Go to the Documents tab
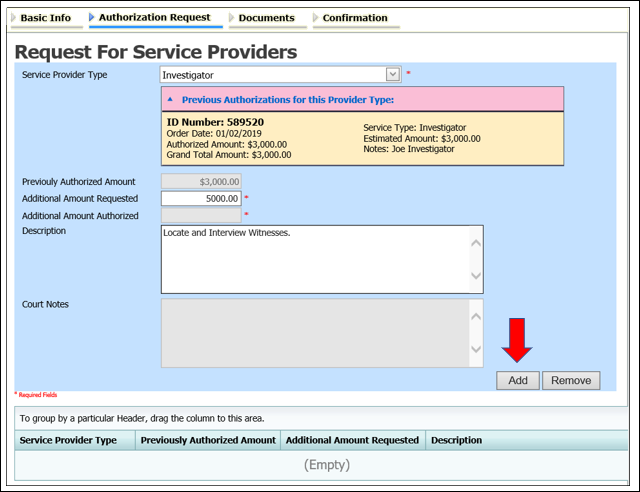 267,18
